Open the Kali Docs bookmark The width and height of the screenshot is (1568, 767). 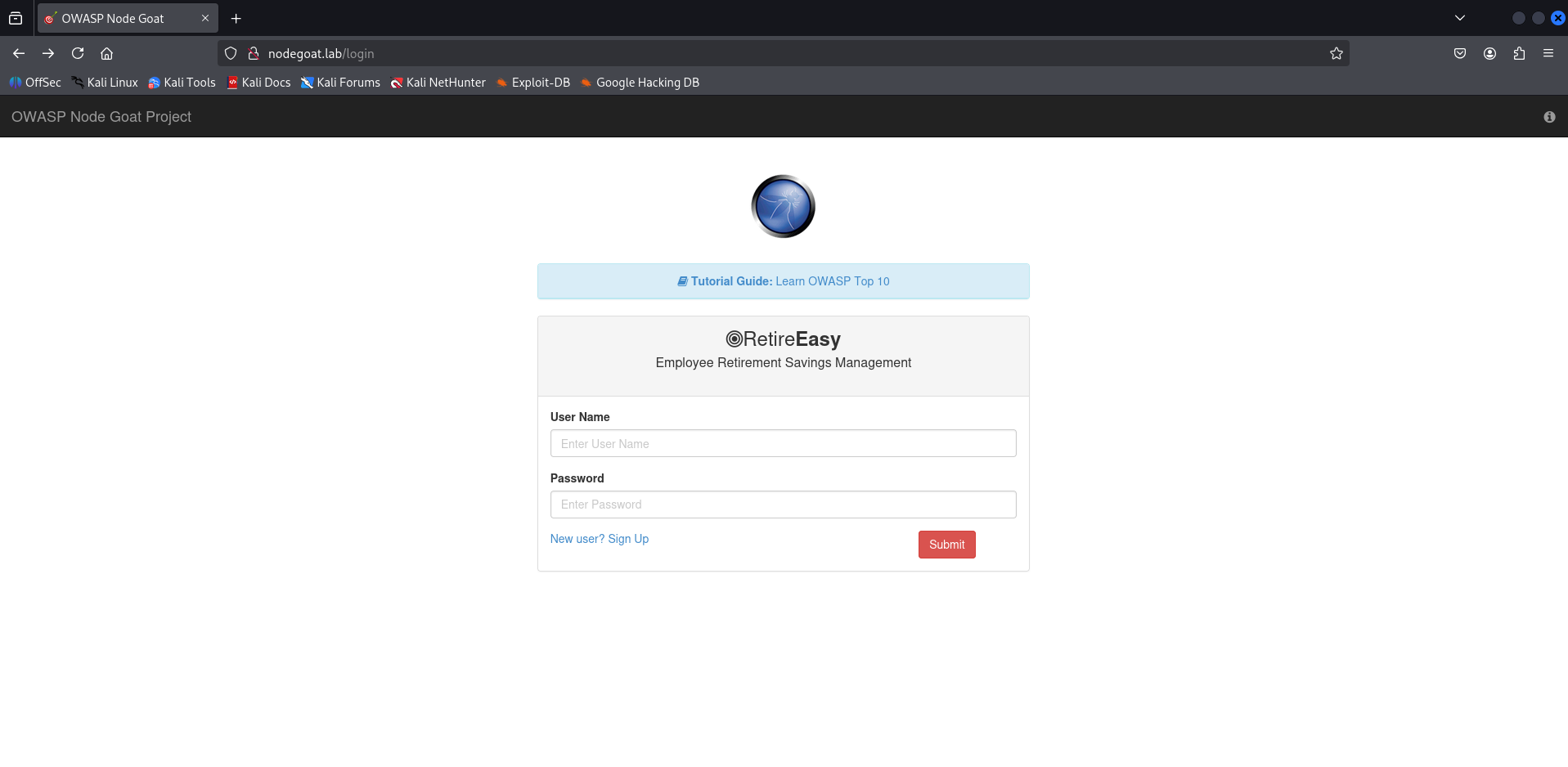258,83
